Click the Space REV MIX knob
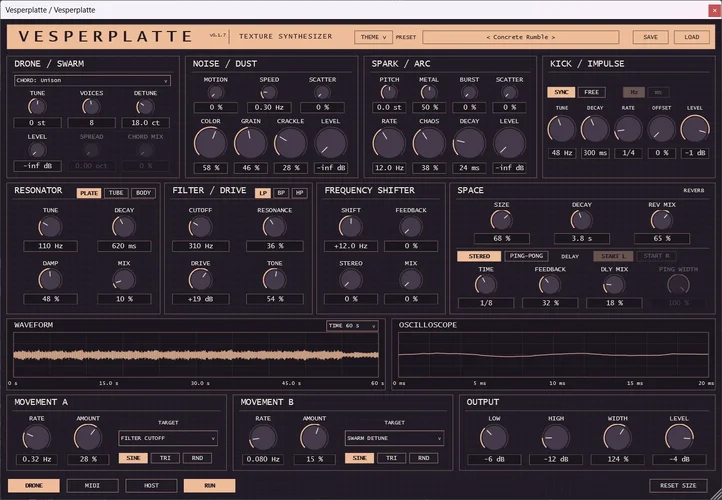The image size is (722, 500). point(662,221)
